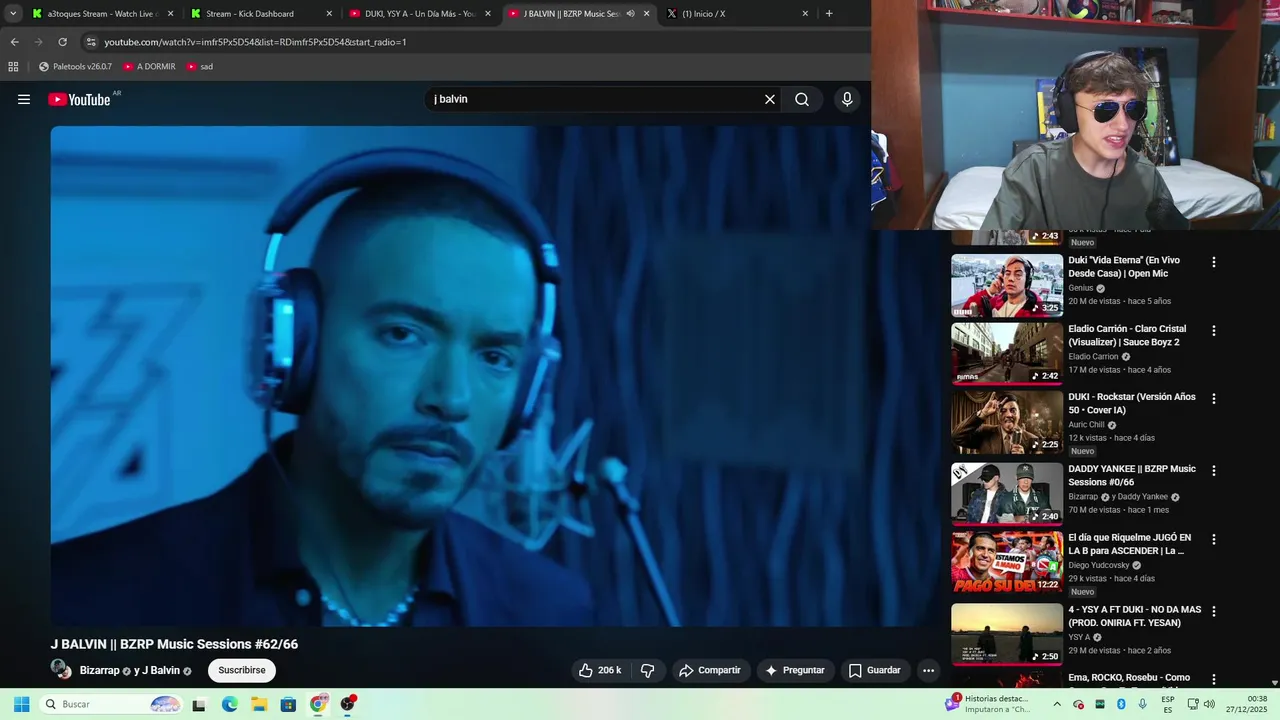Start voice search with microphone icon
This screenshot has width=1280, height=720.
(847, 99)
